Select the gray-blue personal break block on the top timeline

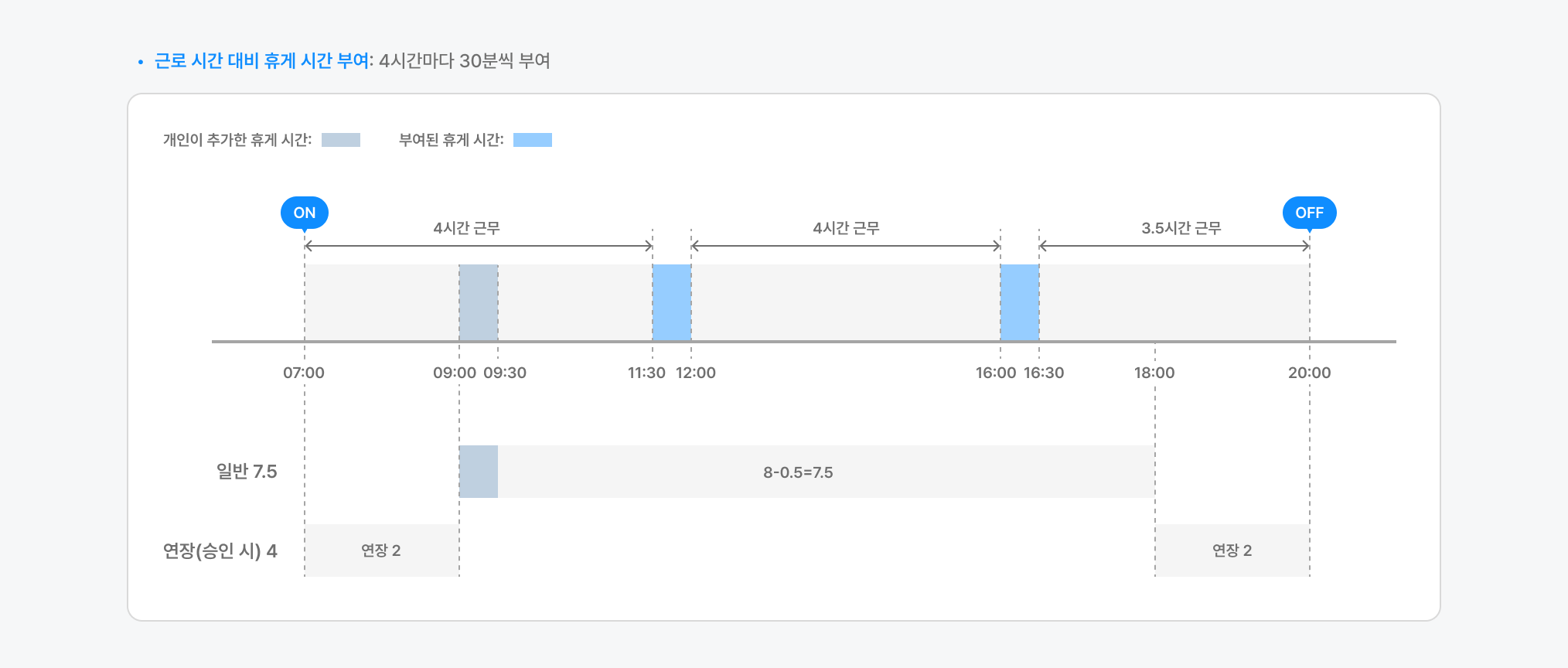[479, 302]
